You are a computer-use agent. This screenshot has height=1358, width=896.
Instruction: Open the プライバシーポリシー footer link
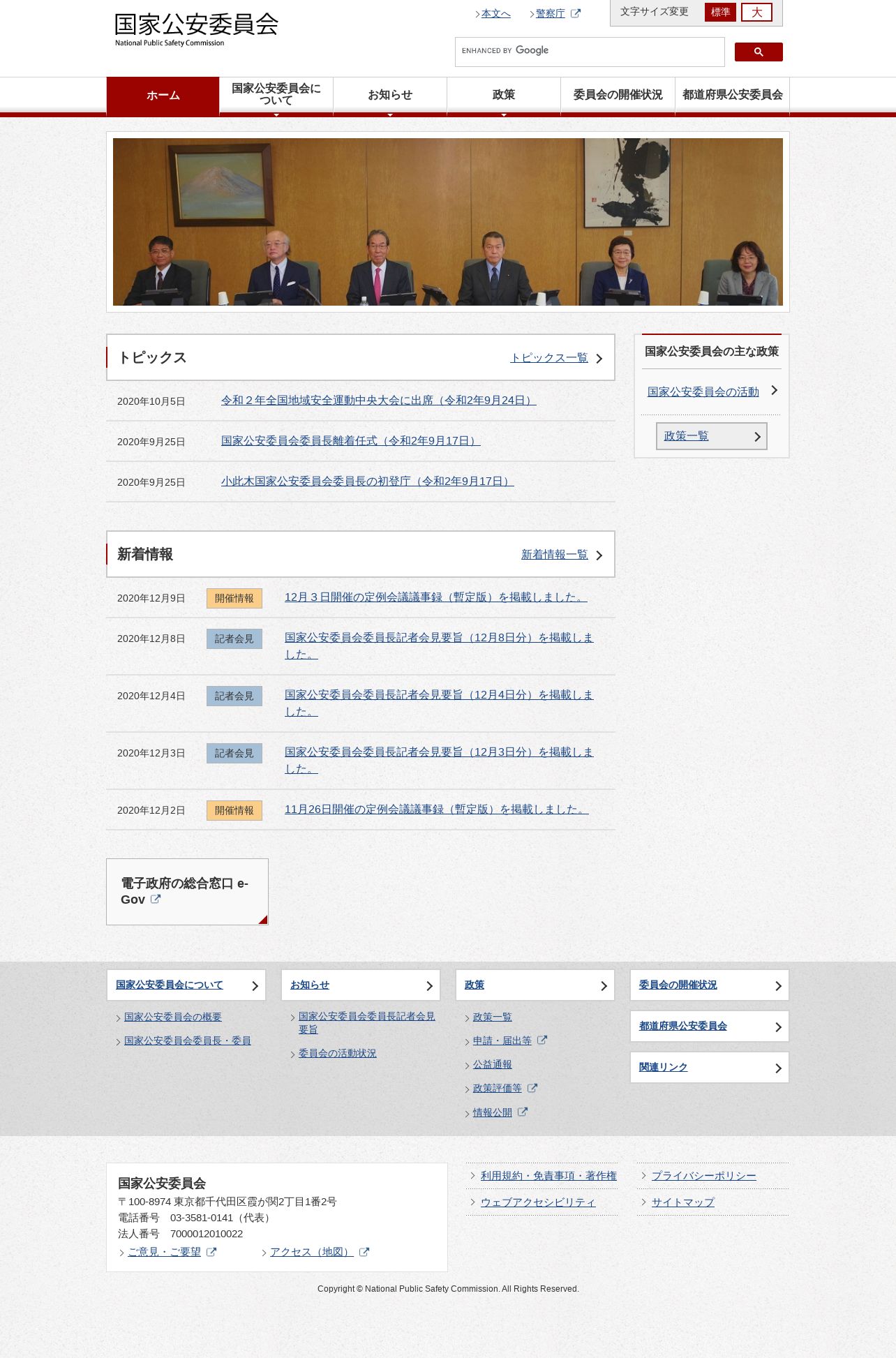click(703, 1176)
